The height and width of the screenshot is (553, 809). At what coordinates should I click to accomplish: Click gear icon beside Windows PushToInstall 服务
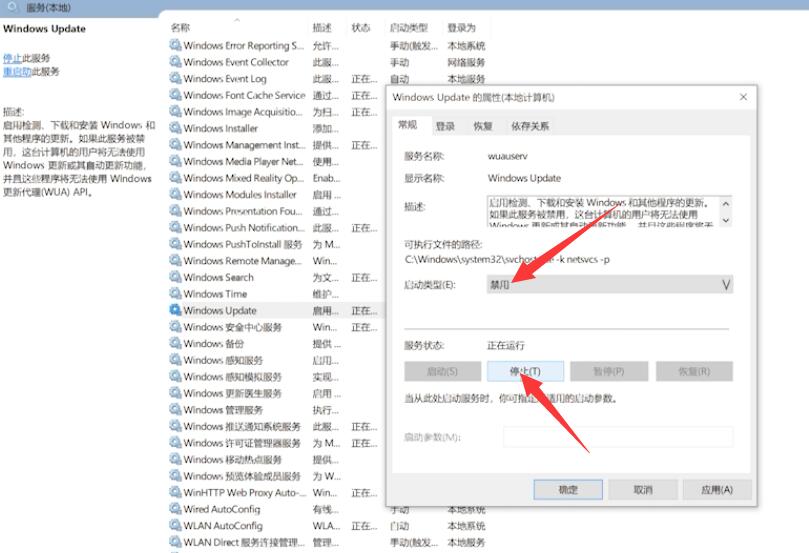click(x=175, y=244)
